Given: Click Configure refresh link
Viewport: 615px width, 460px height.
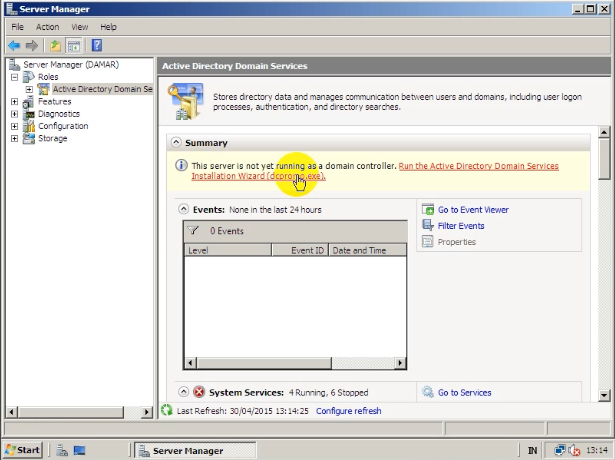Looking at the screenshot, I should (349, 411).
